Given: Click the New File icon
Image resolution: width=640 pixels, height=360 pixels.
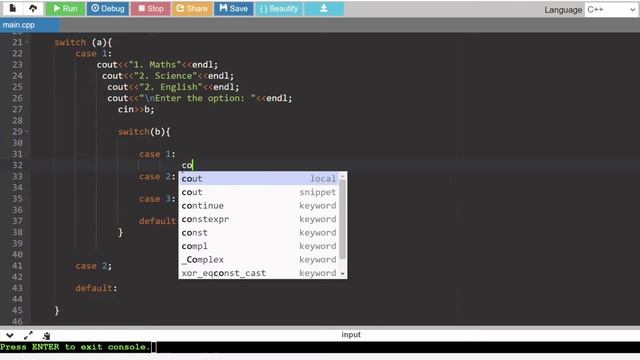Looking at the screenshot, I should (13, 8).
